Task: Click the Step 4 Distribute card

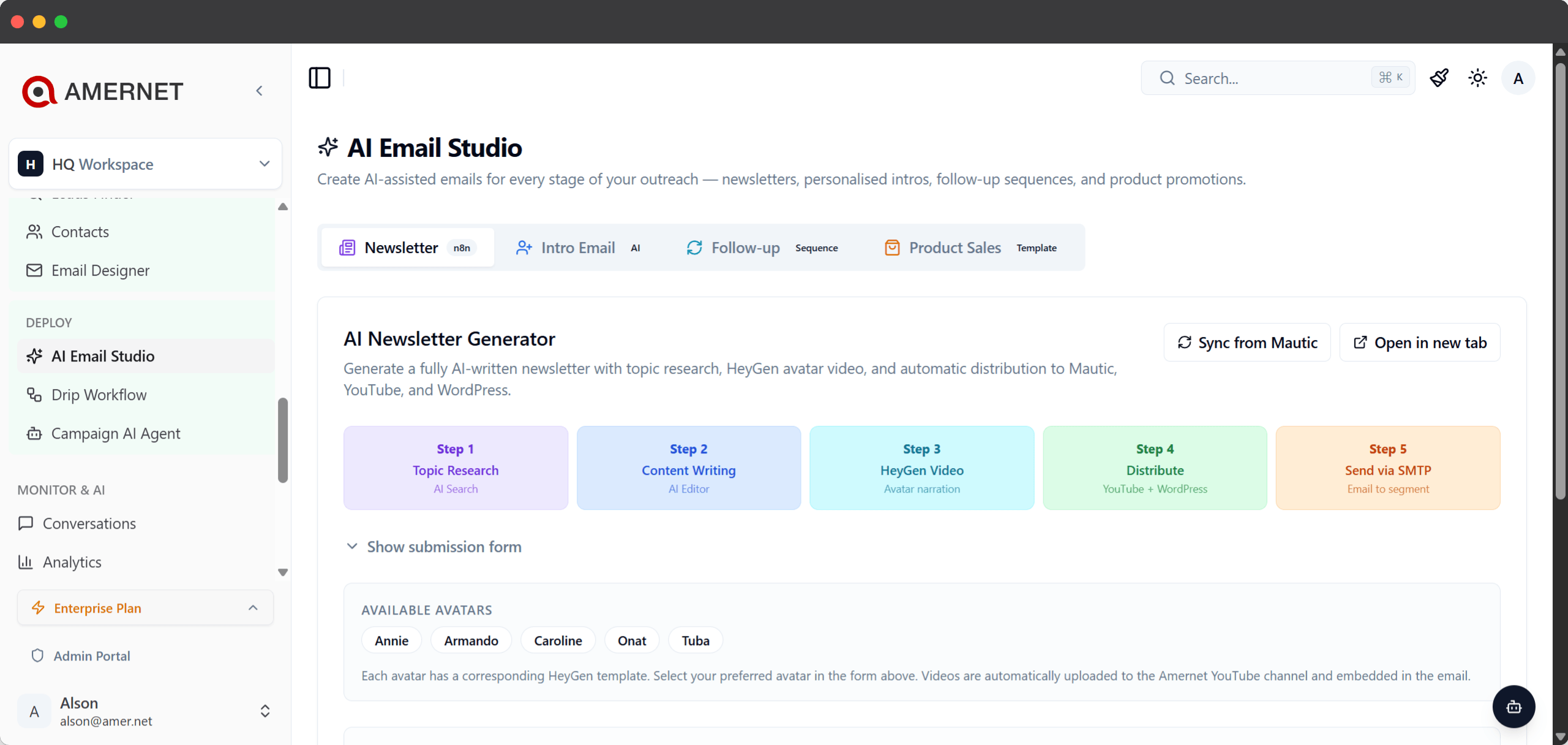Action: click(x=1155, y=468)
